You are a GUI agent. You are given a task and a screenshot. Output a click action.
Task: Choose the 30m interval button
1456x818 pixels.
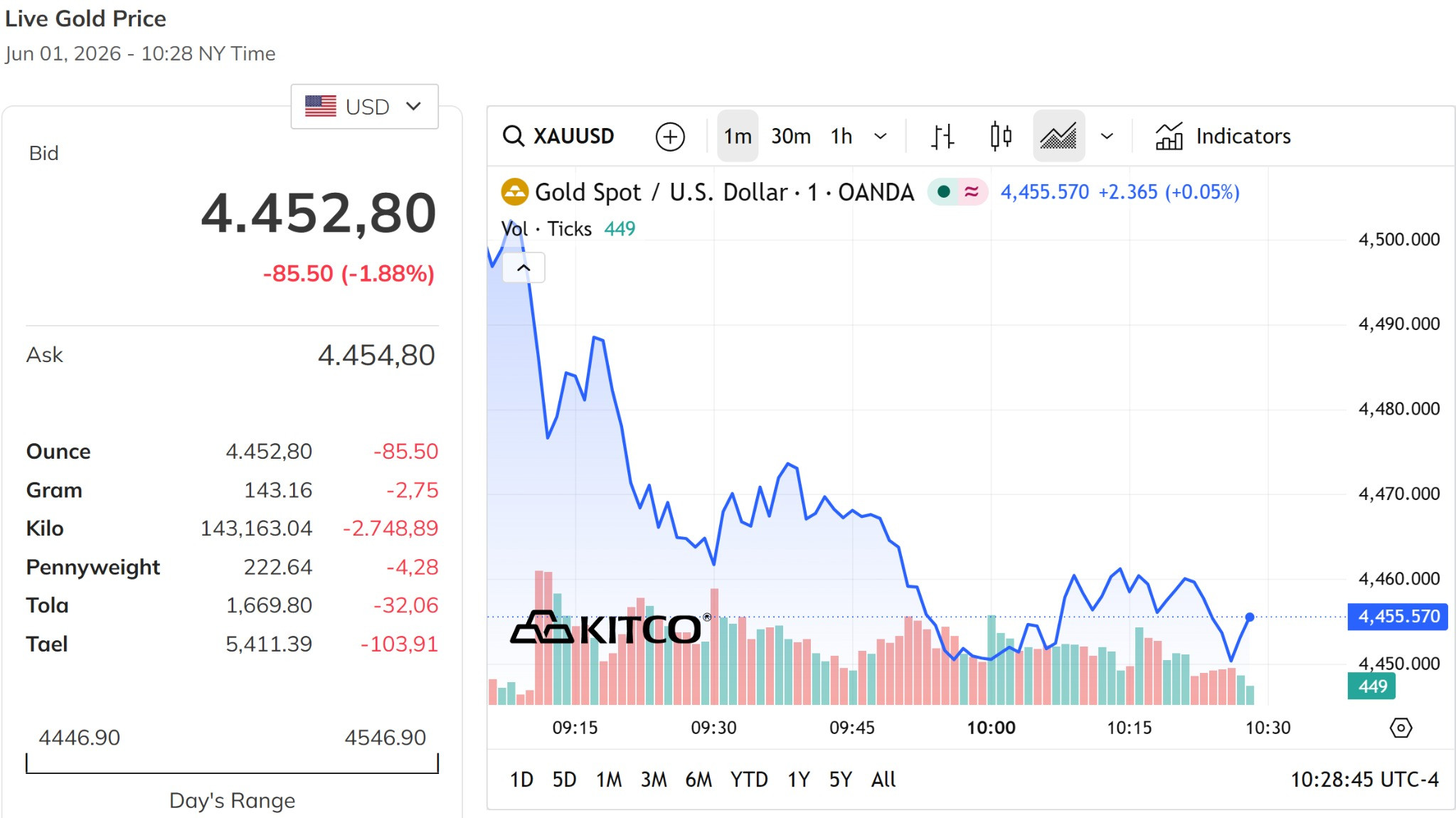(x=791, y=136)
